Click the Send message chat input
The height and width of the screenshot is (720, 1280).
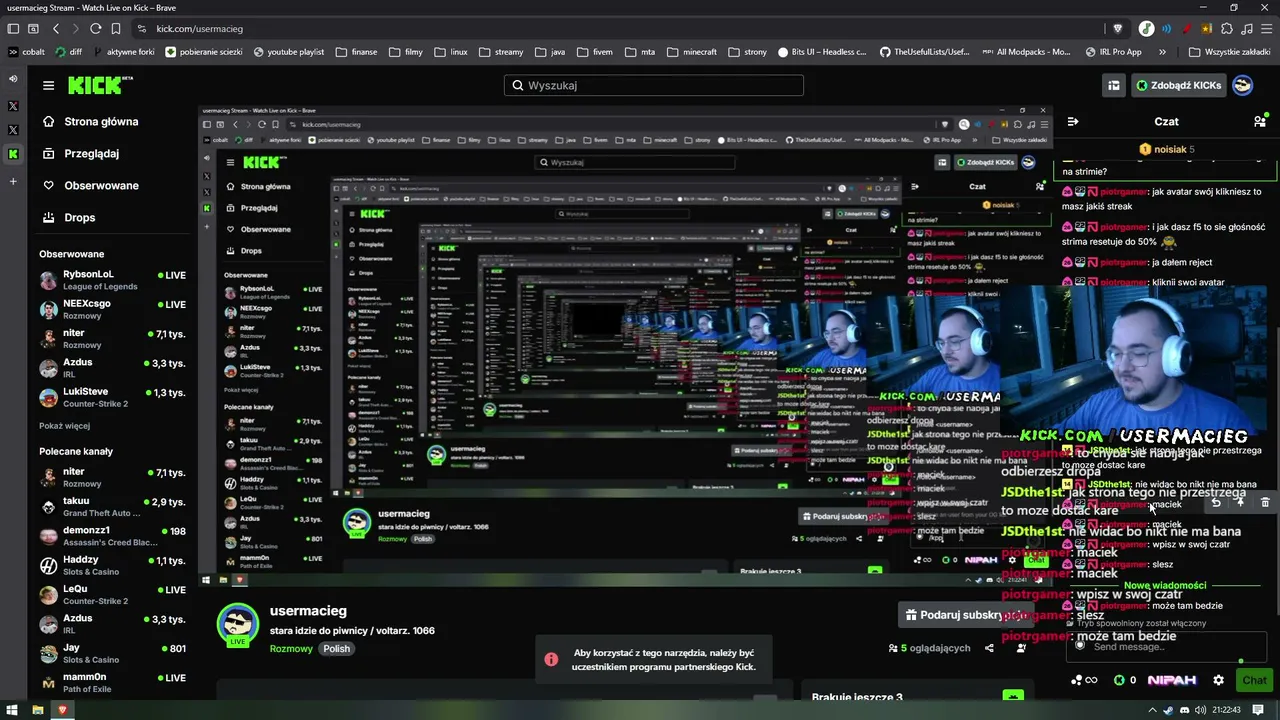tap(1166, 647)
